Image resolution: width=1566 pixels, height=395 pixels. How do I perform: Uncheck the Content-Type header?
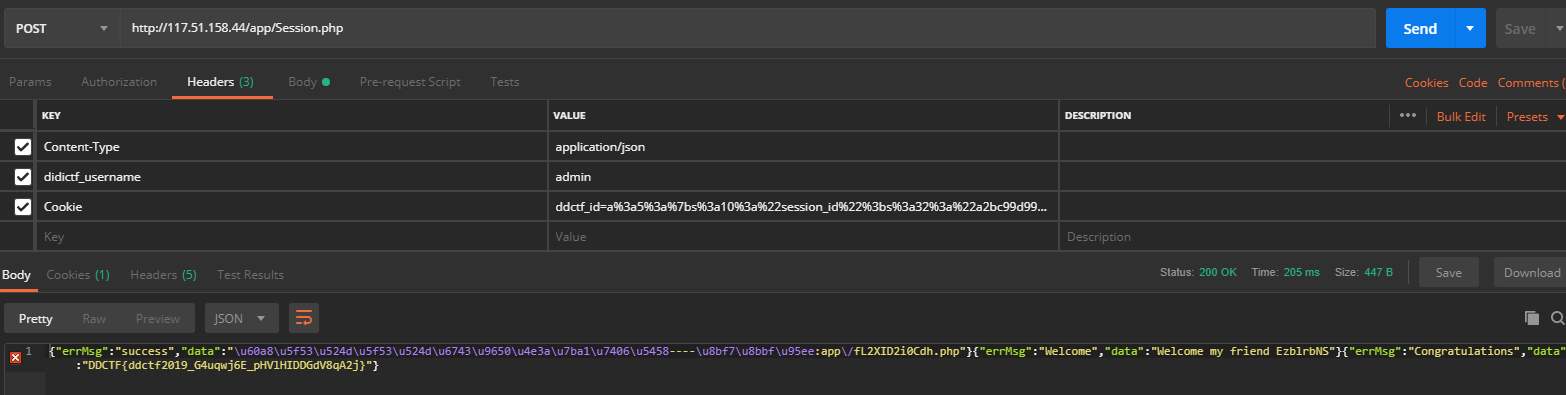23,147
